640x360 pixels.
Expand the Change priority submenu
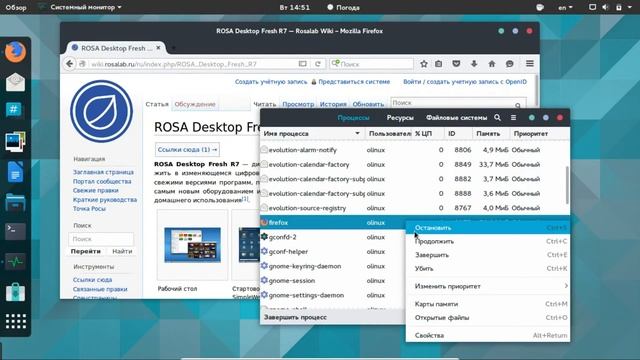coord(488,286)
